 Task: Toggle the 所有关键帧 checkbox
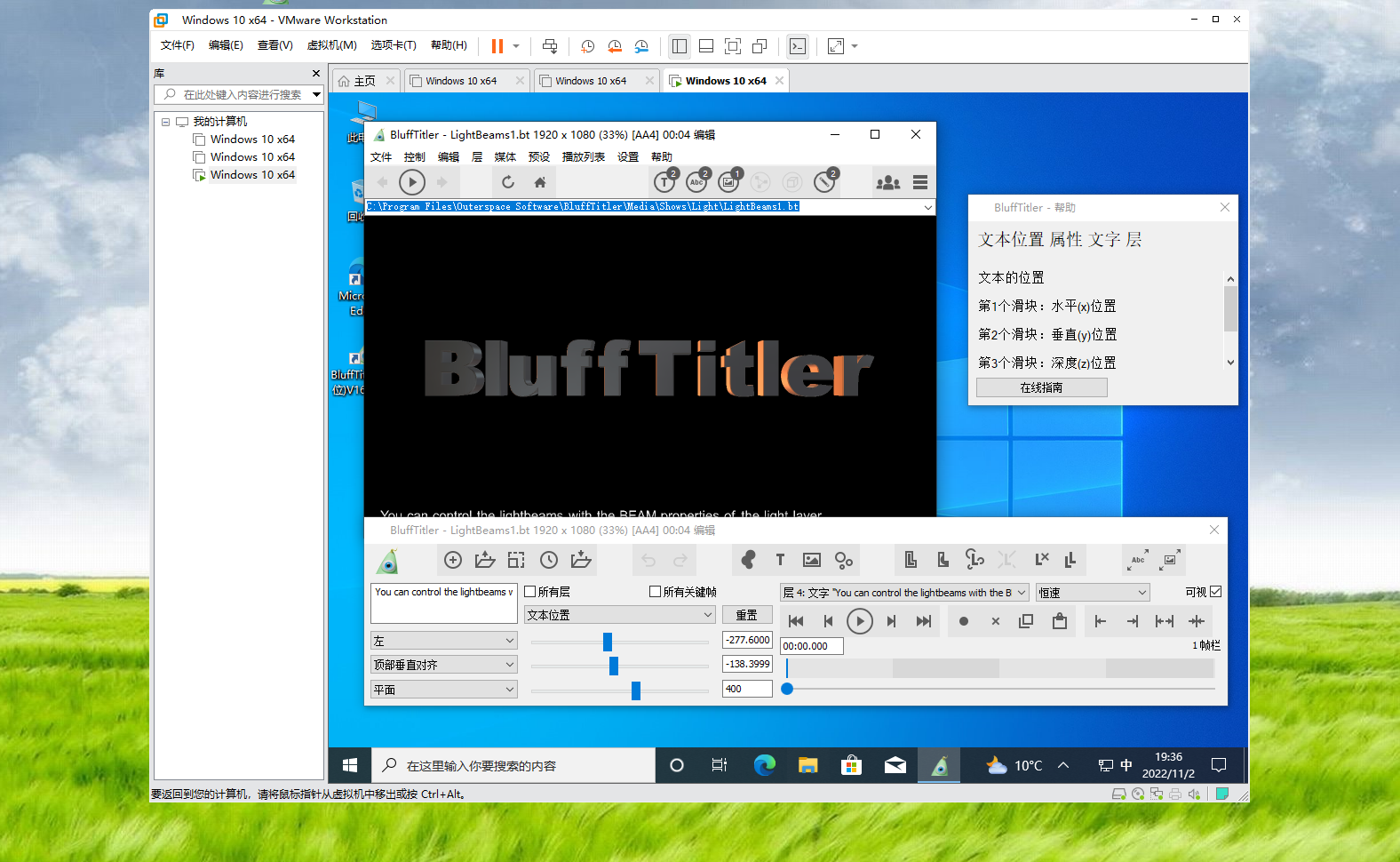655,592
